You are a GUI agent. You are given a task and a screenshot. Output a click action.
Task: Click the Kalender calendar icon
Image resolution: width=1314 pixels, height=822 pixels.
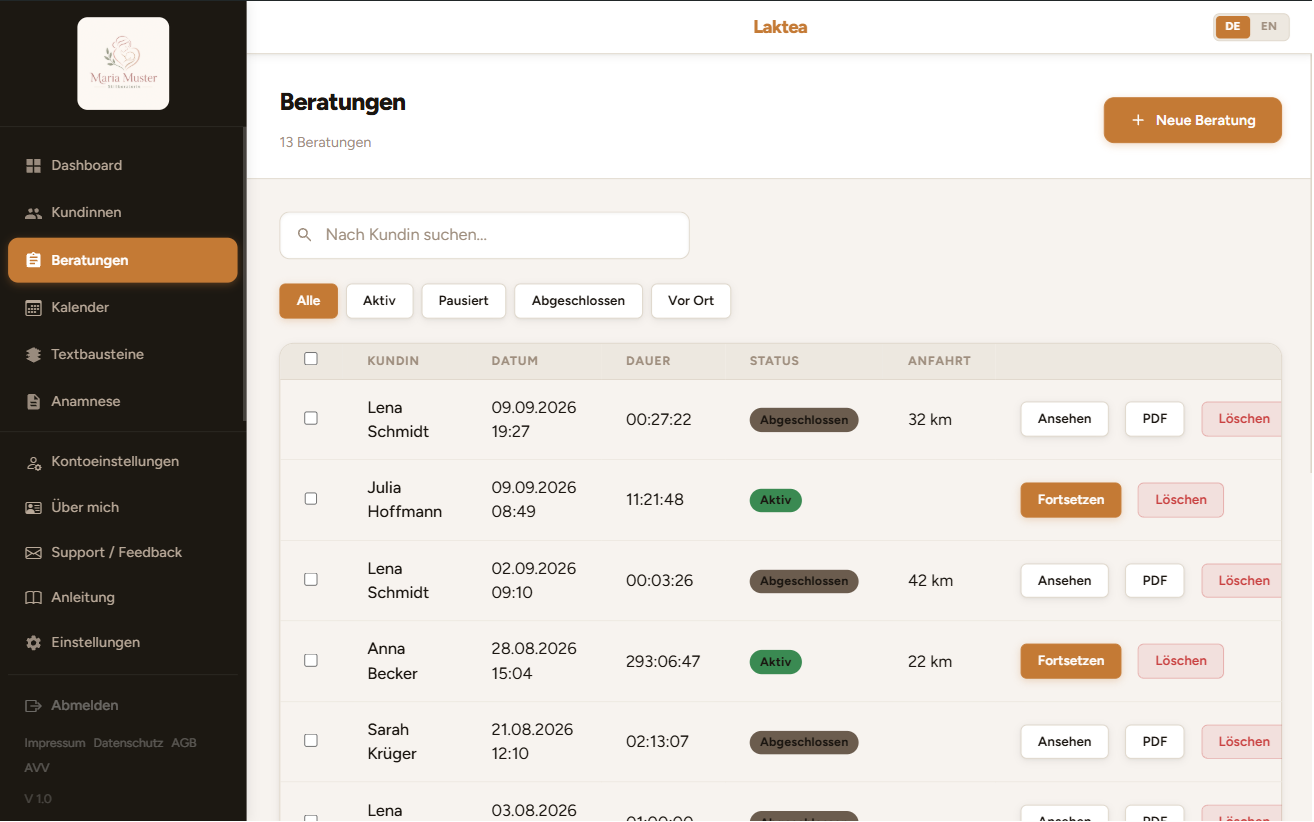(x=33, y=307)
